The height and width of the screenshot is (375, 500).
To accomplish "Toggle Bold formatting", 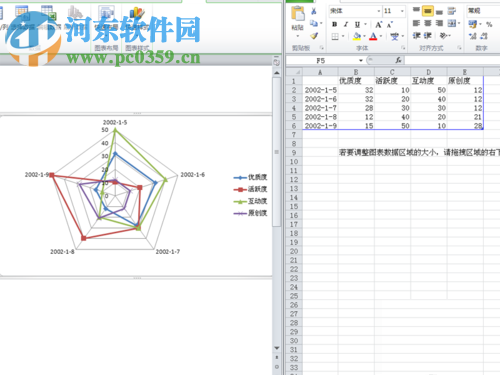I will (x=335, y=24).
